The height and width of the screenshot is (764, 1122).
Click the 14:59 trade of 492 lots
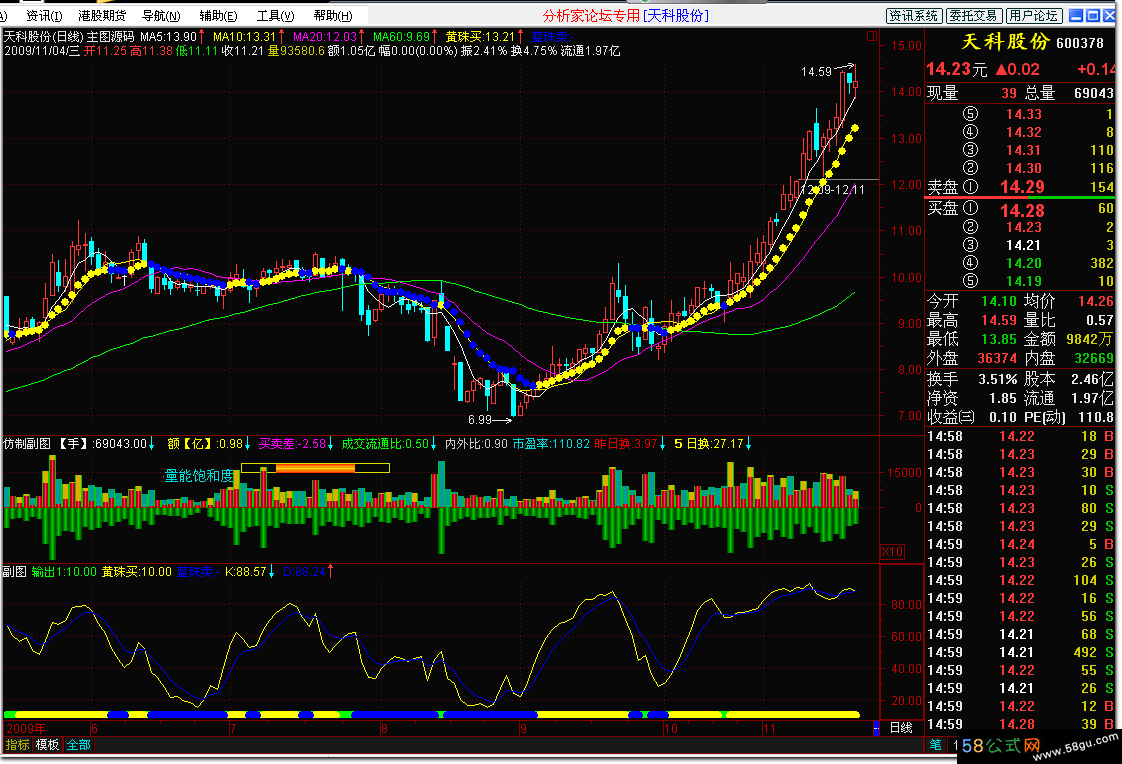point(1021,652)
